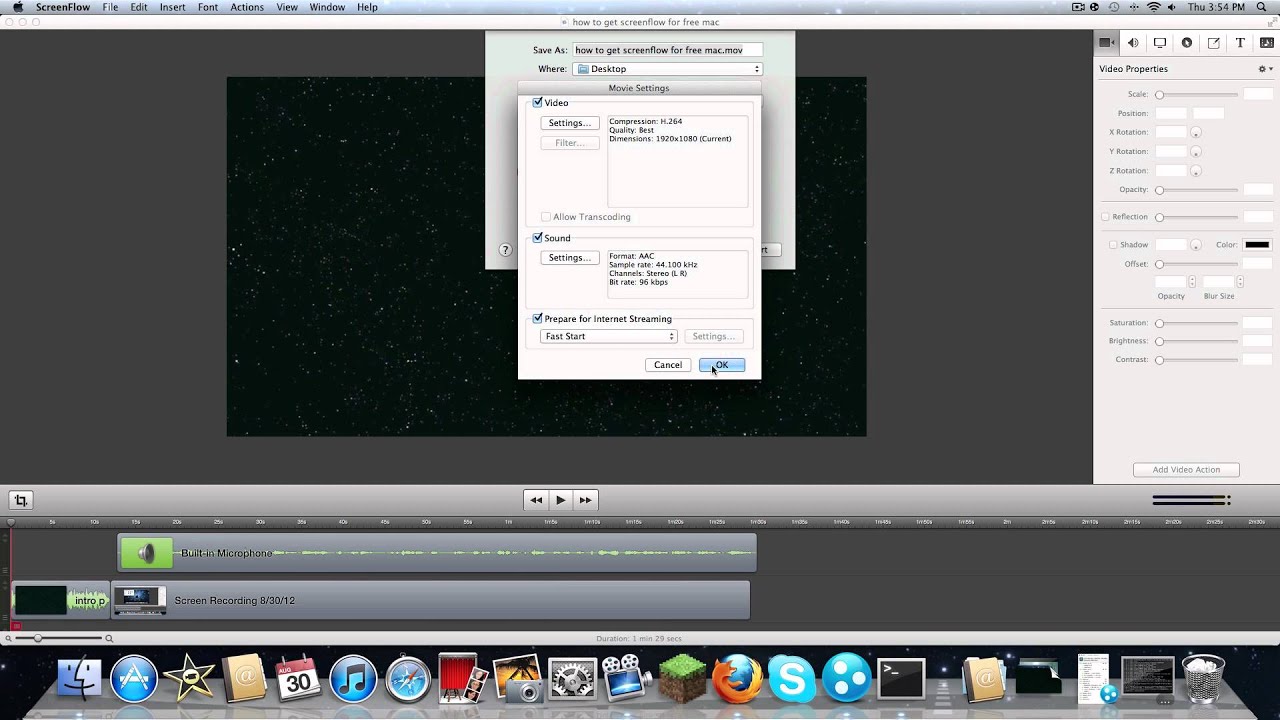Uncheck the Sound checkbox

point(538,238)
